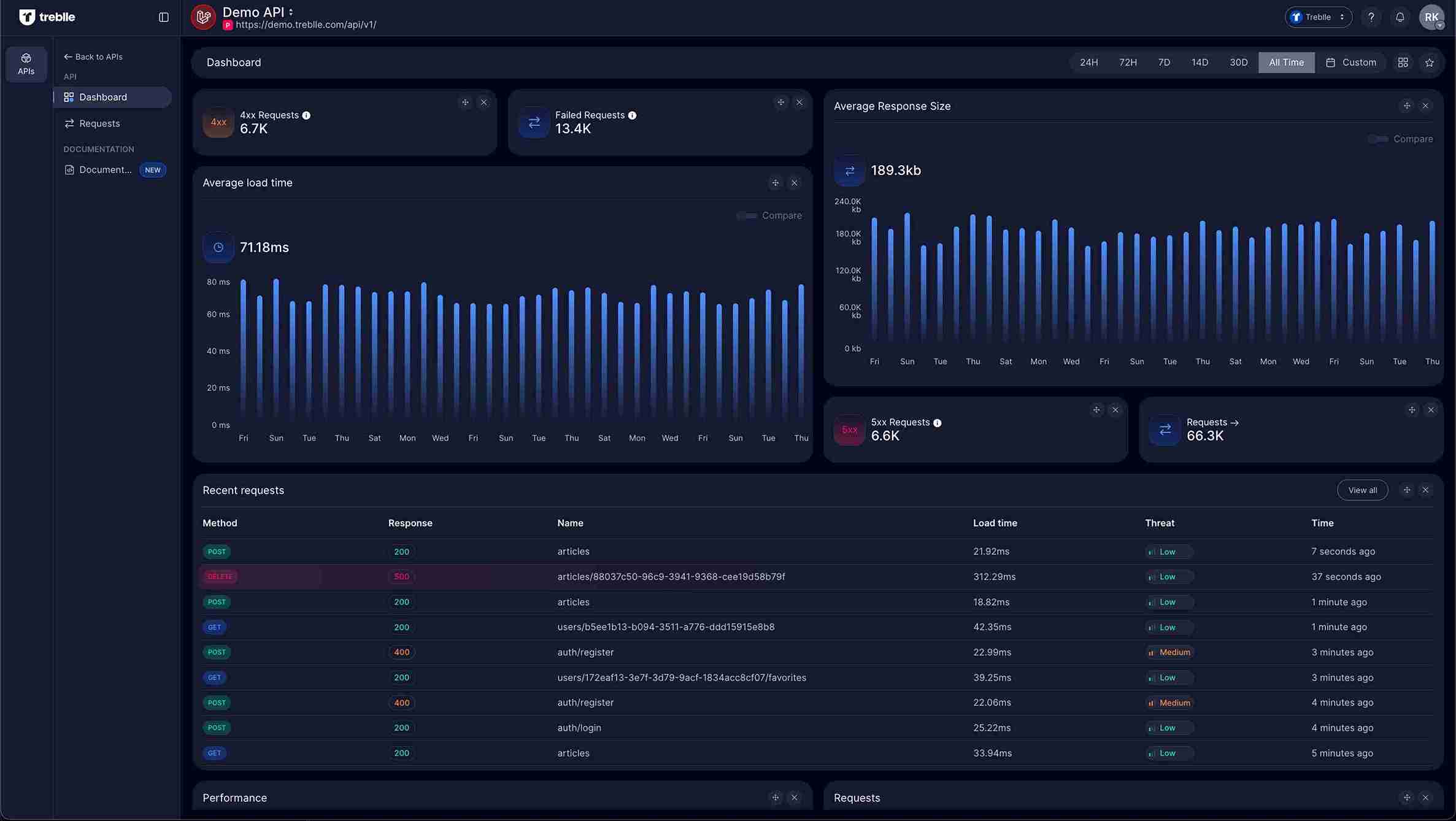This screenshot has height=821, width=1456.
Task: Favorite this dashboard with the star icon
Action: click(x=1430, y=62)
